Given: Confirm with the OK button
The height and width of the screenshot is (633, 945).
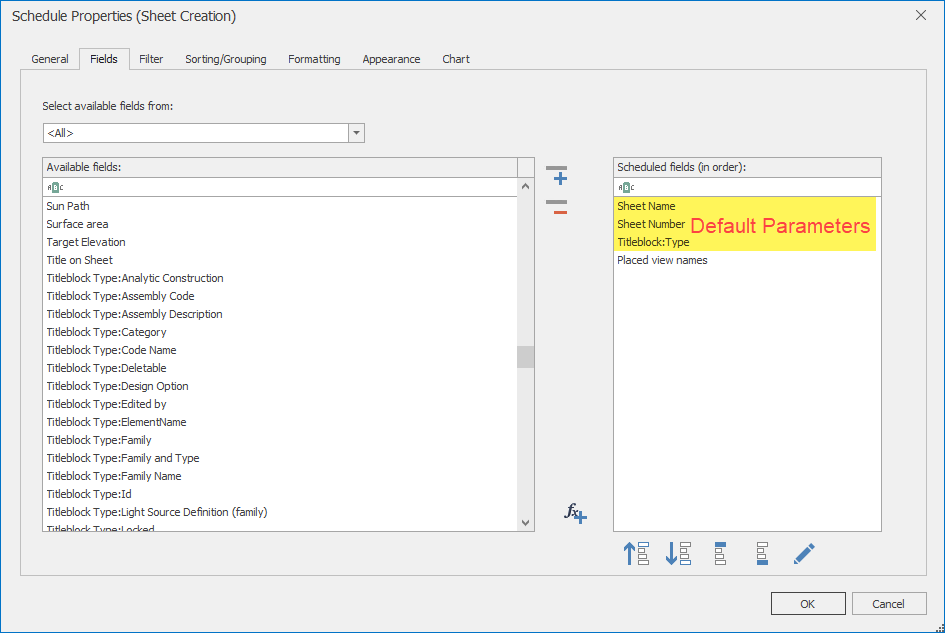Looking at the screenshot, I should (x=808, y=603).
